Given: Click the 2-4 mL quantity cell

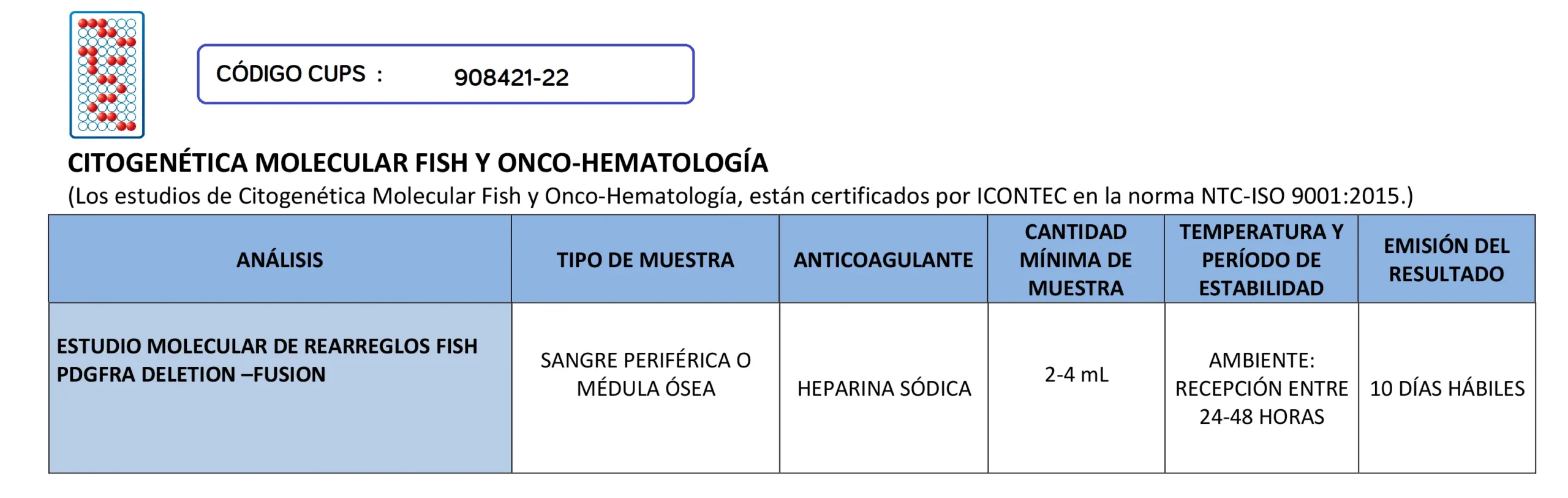Looking at the screenshot, I should pyautogui.click(x=1076, y=374).
